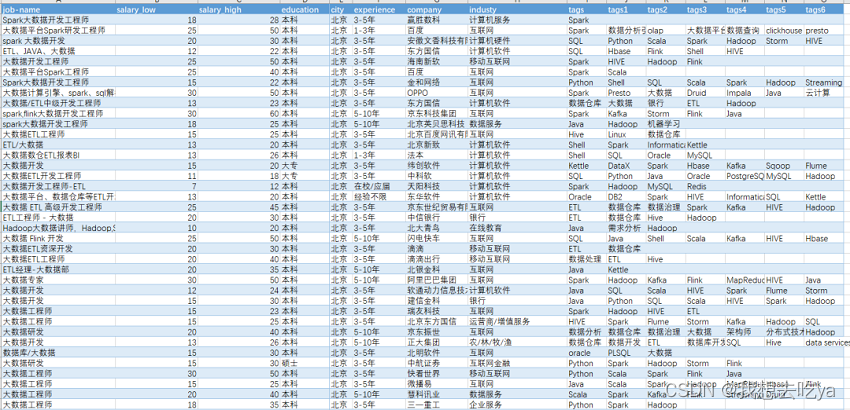Select the tag cell Streaming
This screenshot has width=850, height=410.
click(823, 82)
